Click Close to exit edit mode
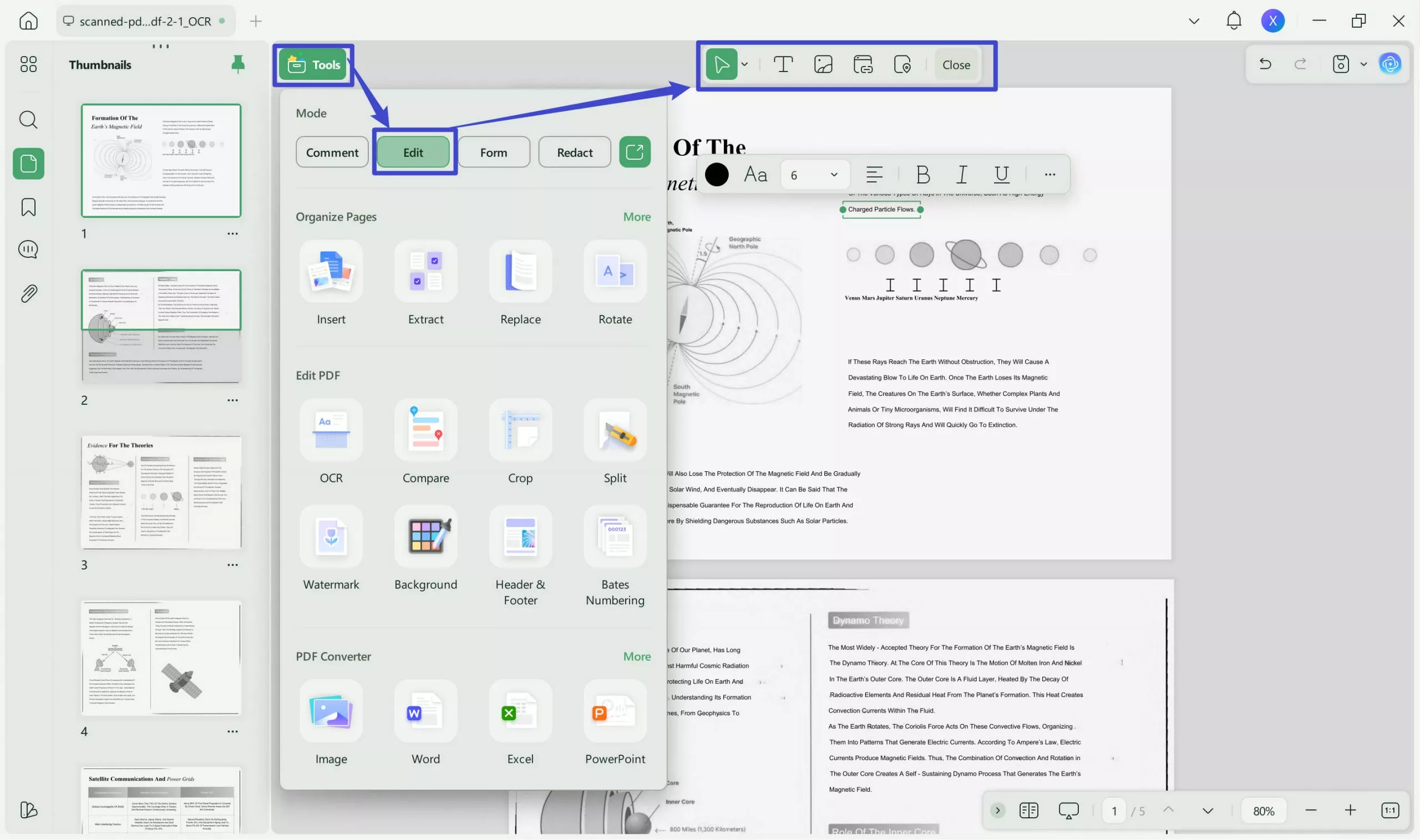Screen dimensions: 1420x840 click(x=955, y=64)
